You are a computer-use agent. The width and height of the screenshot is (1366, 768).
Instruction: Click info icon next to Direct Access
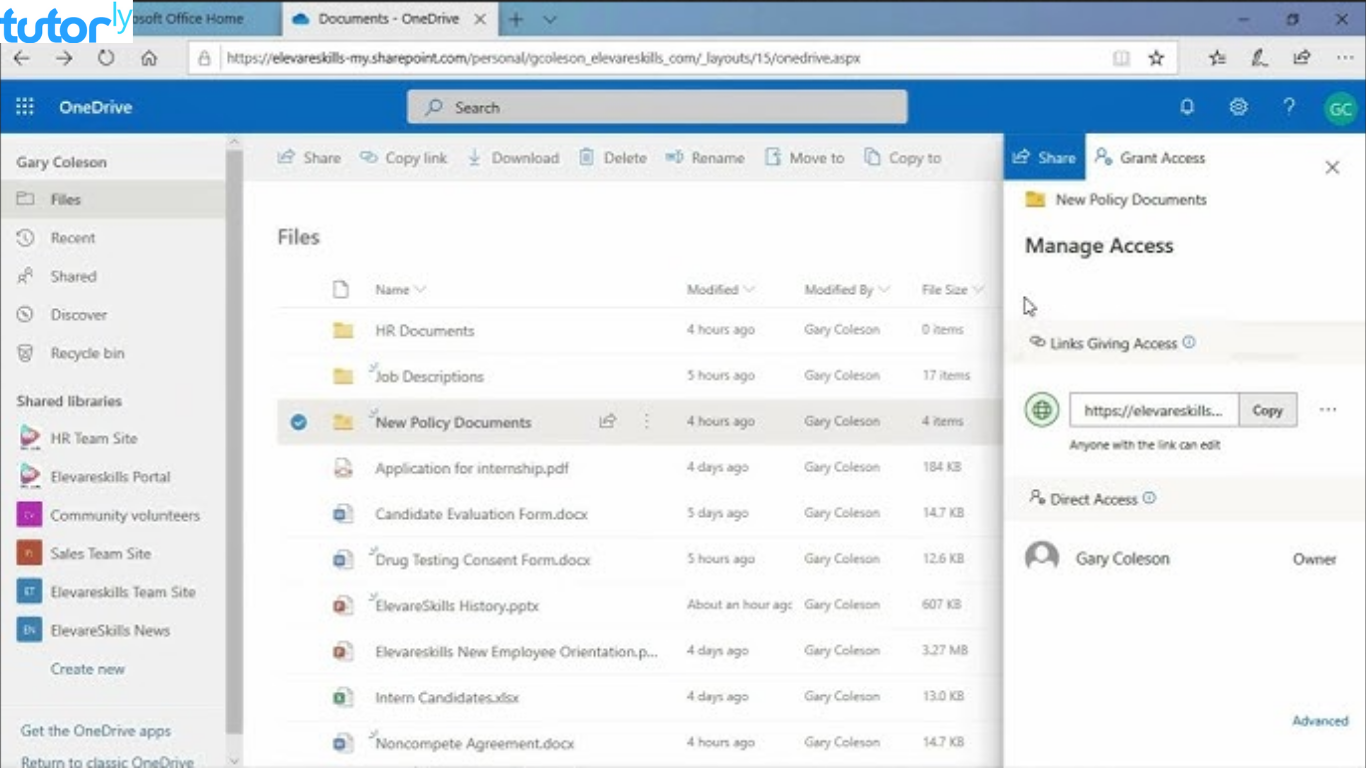pos(1149,497)
